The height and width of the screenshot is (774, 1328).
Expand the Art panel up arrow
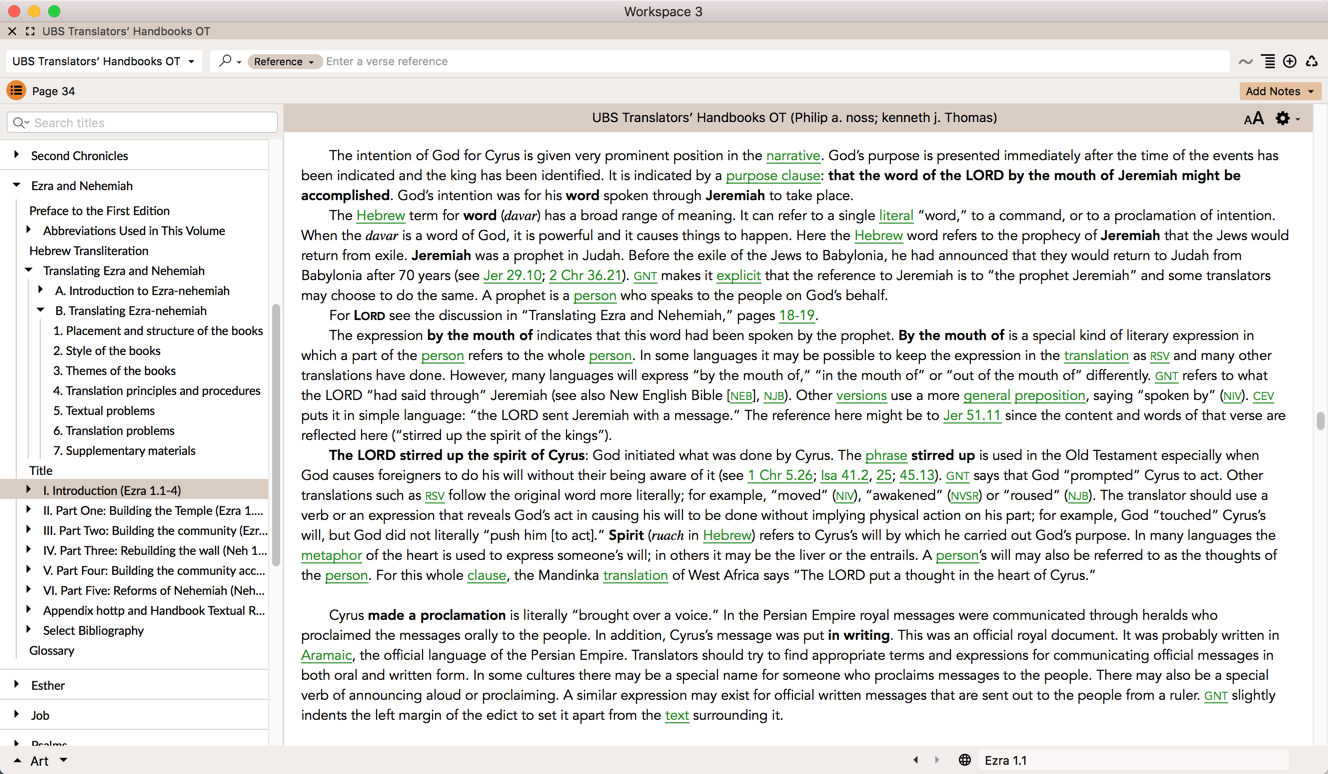click(17, 761)
